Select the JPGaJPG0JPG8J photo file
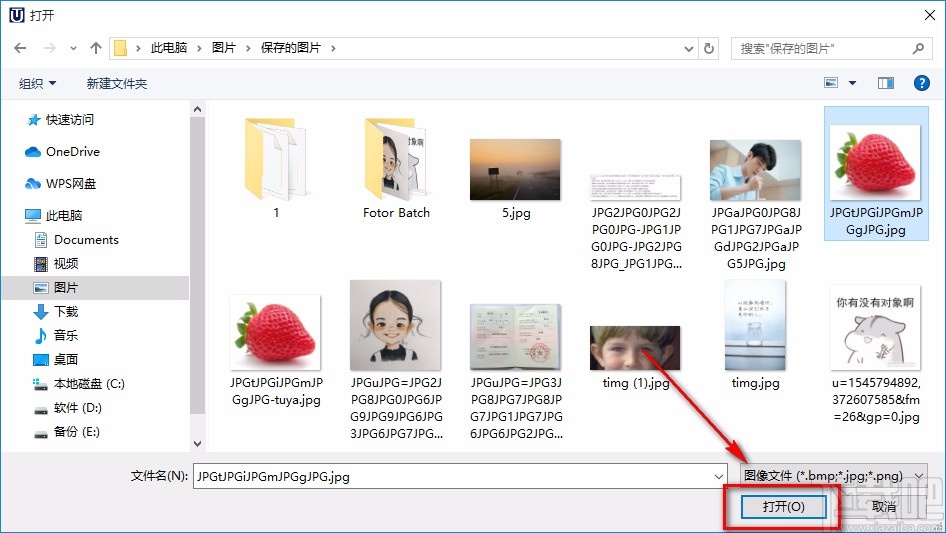 pos(756,204)
